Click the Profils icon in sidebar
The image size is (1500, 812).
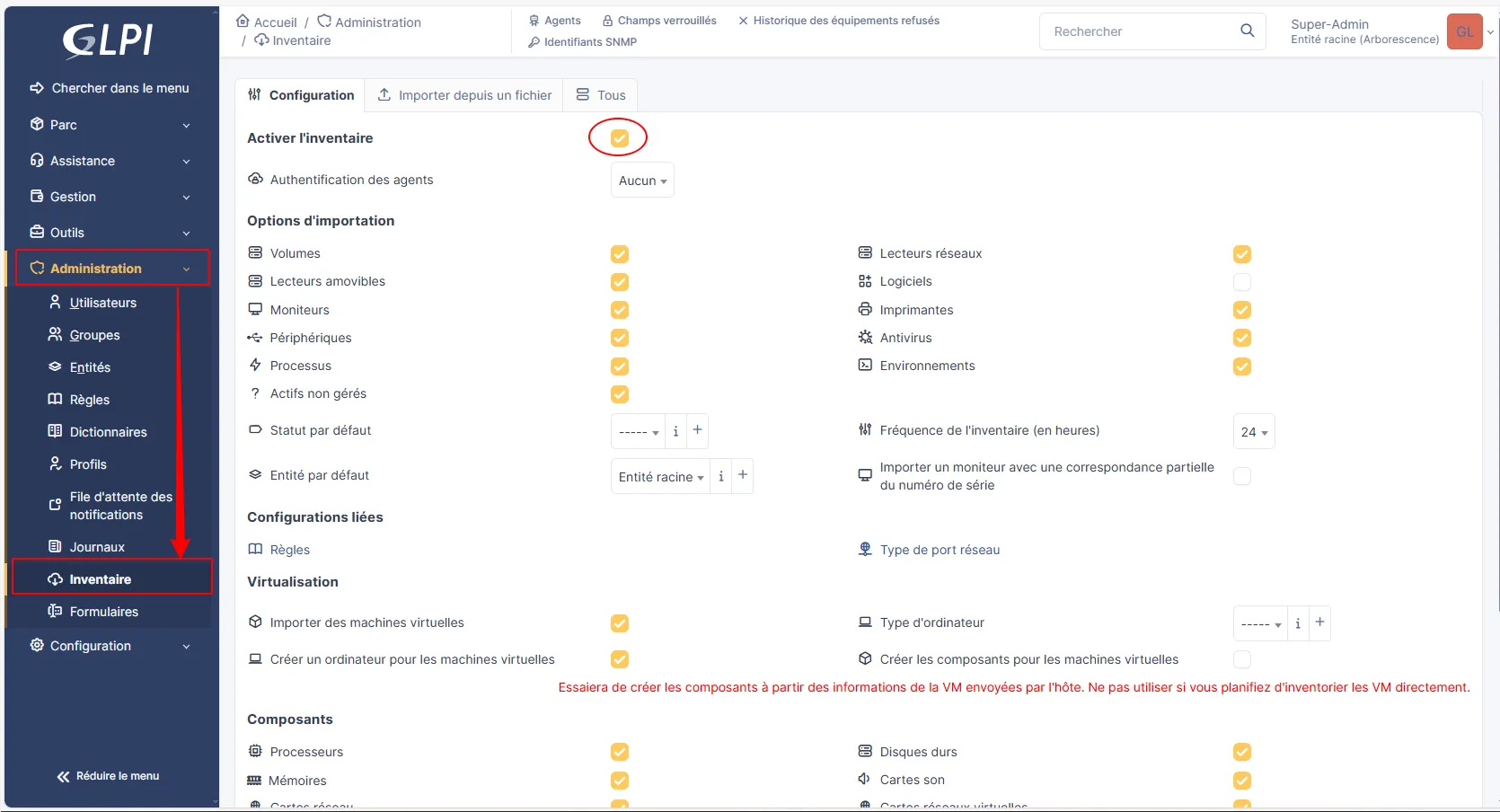(x=55, y=463)
